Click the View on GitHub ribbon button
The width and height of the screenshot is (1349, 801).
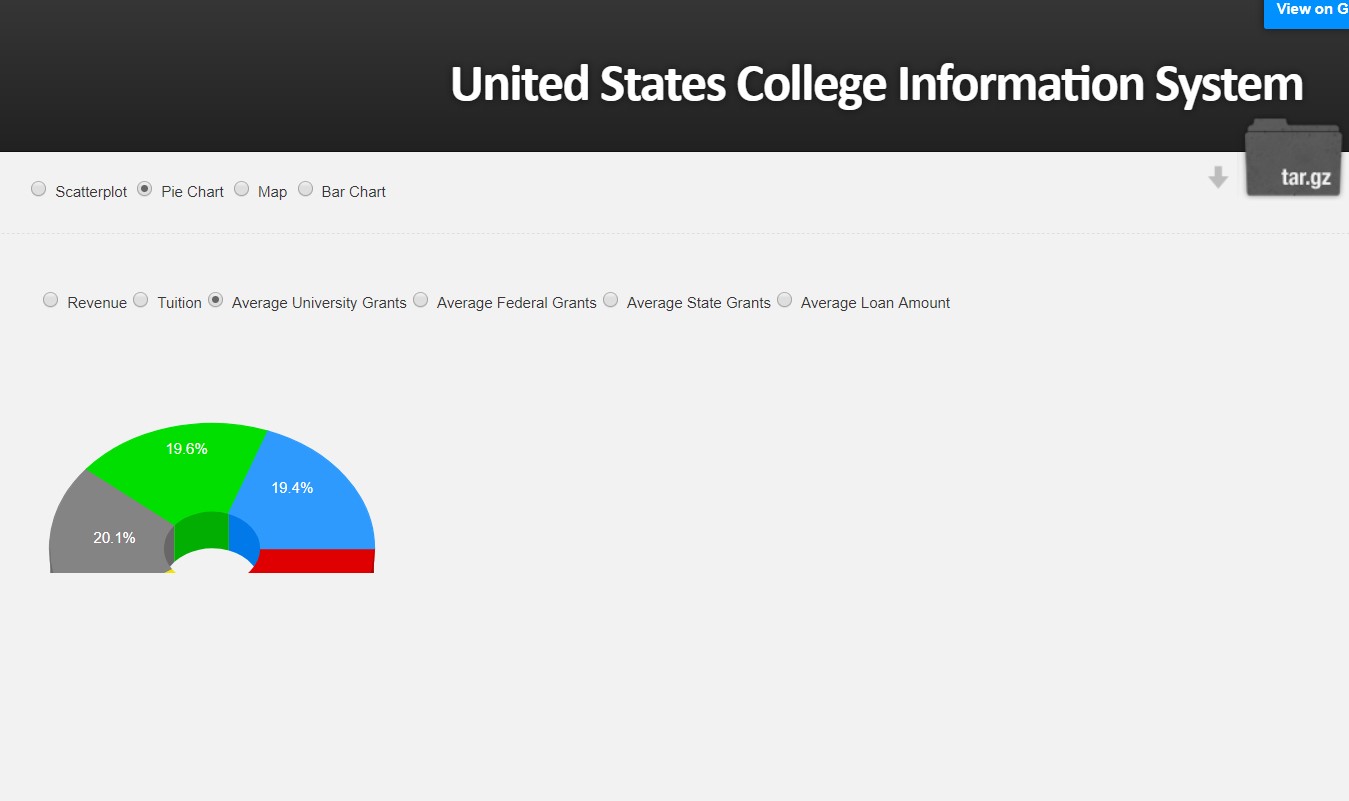click(1306, 12)
